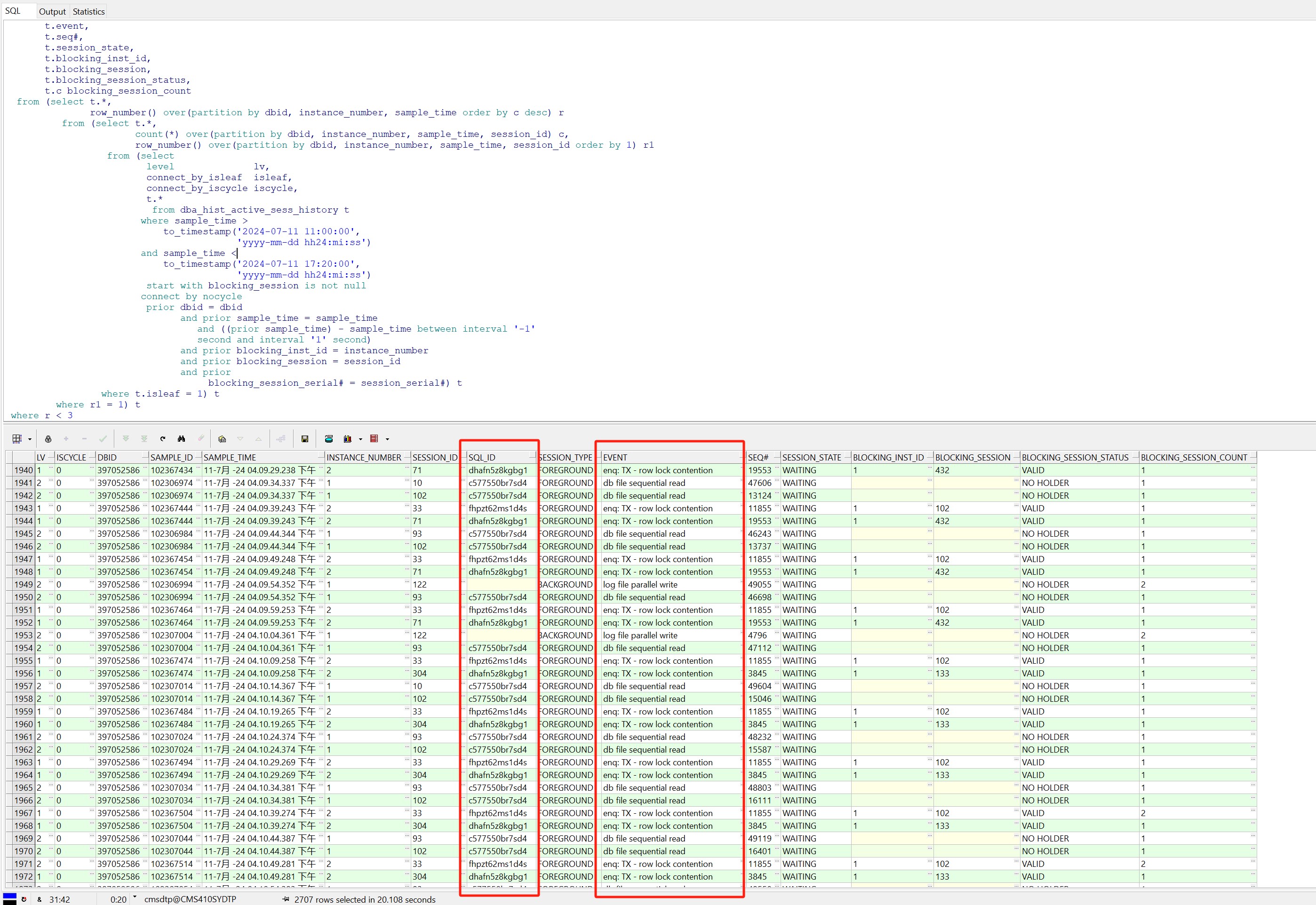Image resolution: width=1316 pixels, height=905 pixels.
Task: Switch to the Output tab
Action: 52,11
